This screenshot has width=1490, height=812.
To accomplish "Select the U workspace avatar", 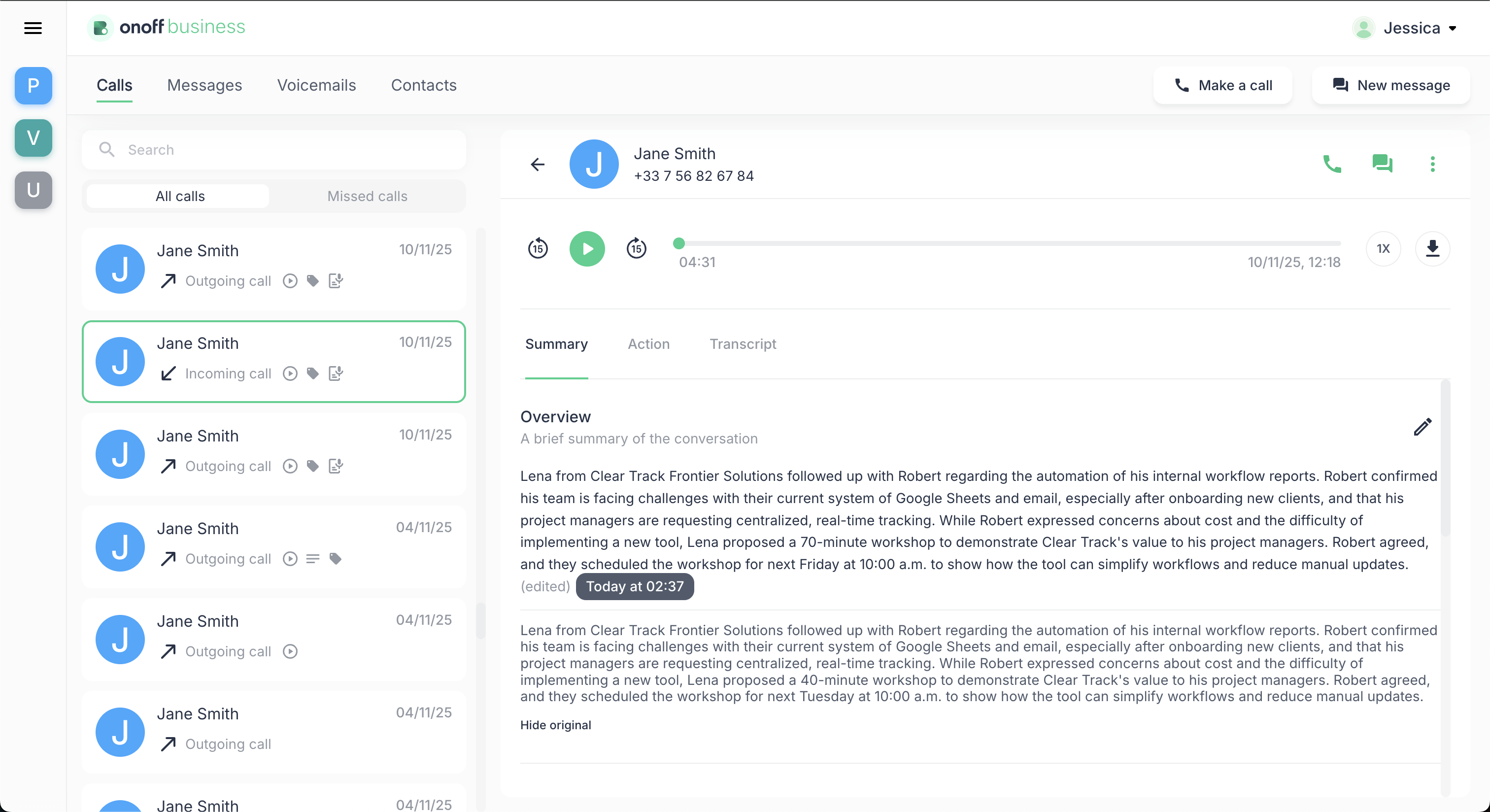I will coord(34,190).
